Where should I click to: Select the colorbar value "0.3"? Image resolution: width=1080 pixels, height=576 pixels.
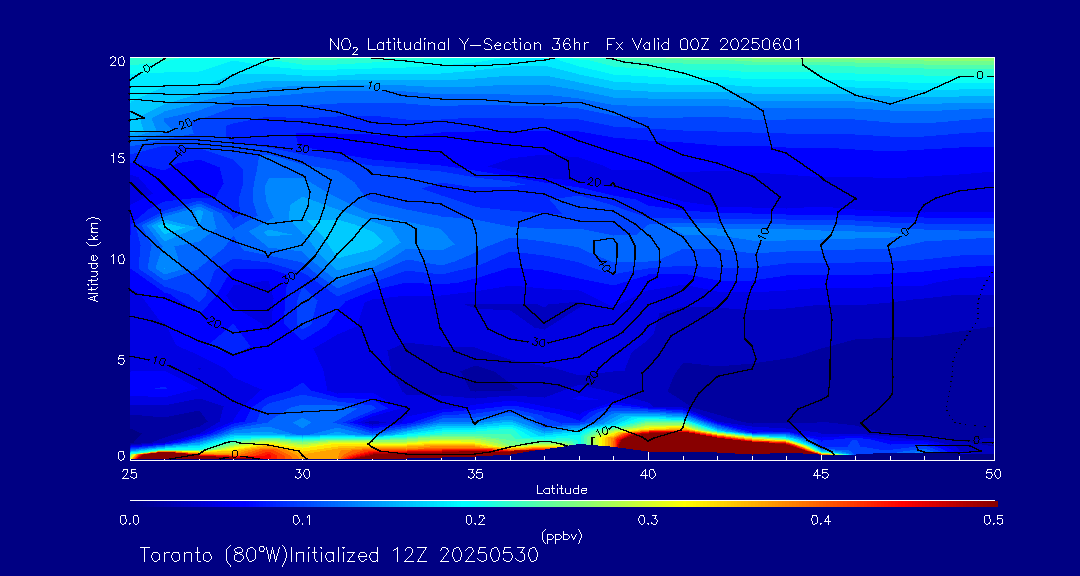click(648, 521)
